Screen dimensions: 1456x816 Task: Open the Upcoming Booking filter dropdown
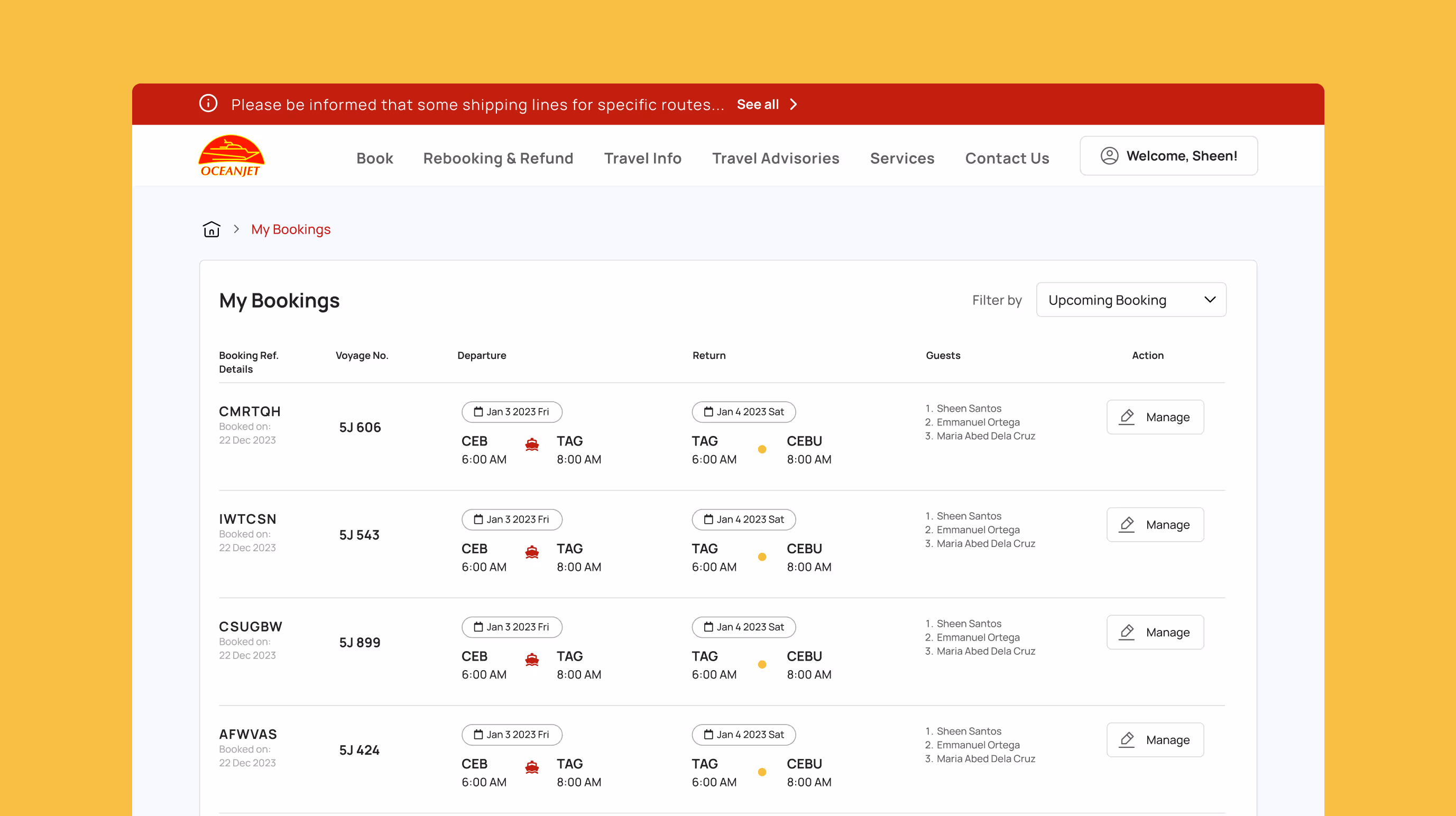coord(1130,300)
